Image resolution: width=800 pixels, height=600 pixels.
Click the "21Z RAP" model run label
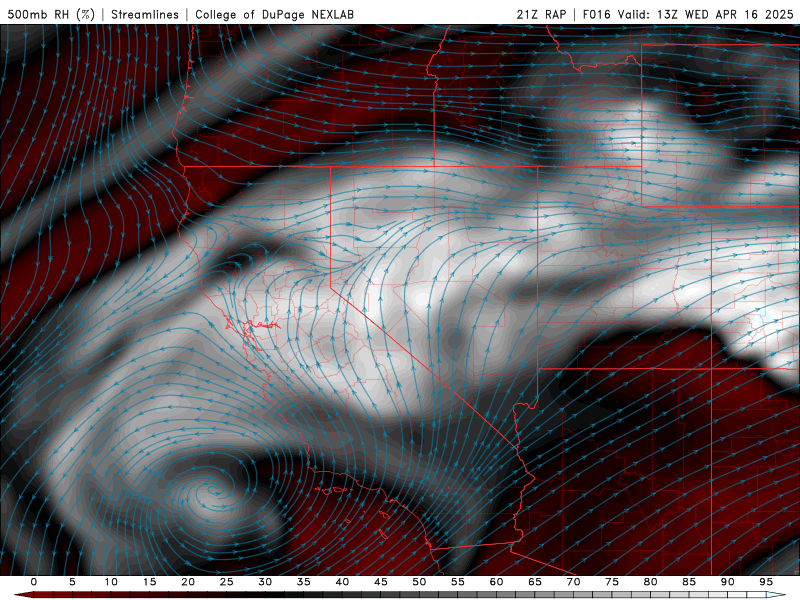(541, 14)
